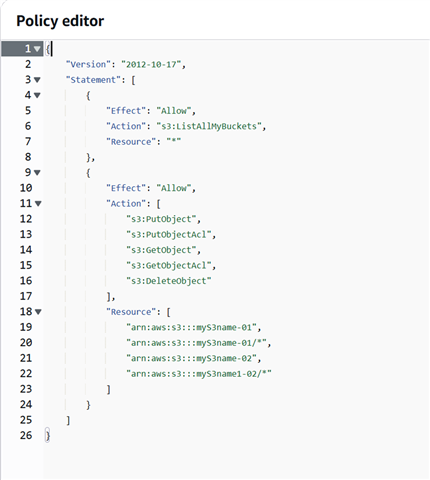Click the mySS3name-01/* resource ARN
This screenshot has height=480, width=430.
(x=196, y=343)
